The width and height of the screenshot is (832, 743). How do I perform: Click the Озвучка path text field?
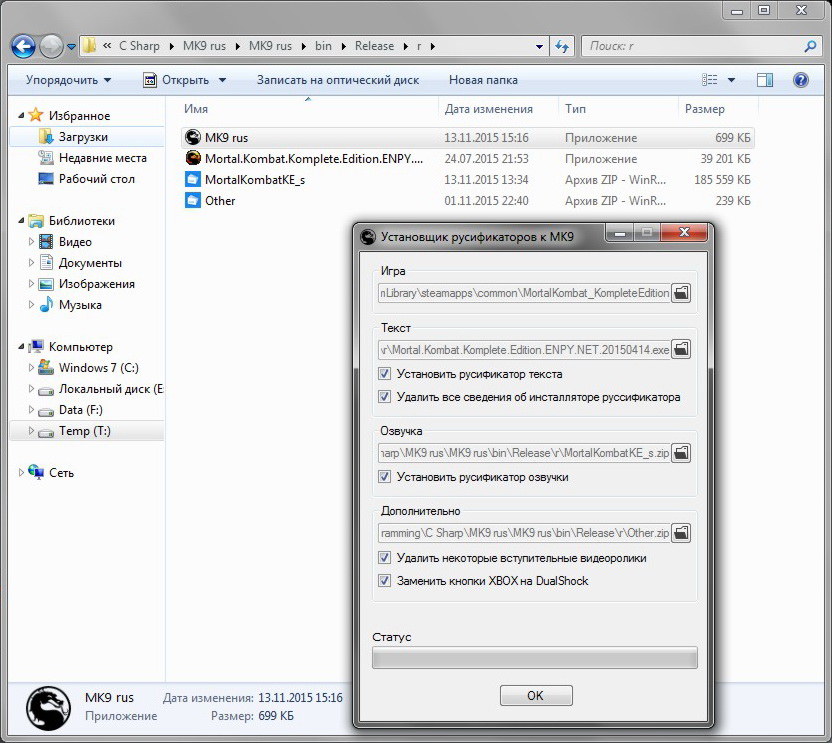524,453
